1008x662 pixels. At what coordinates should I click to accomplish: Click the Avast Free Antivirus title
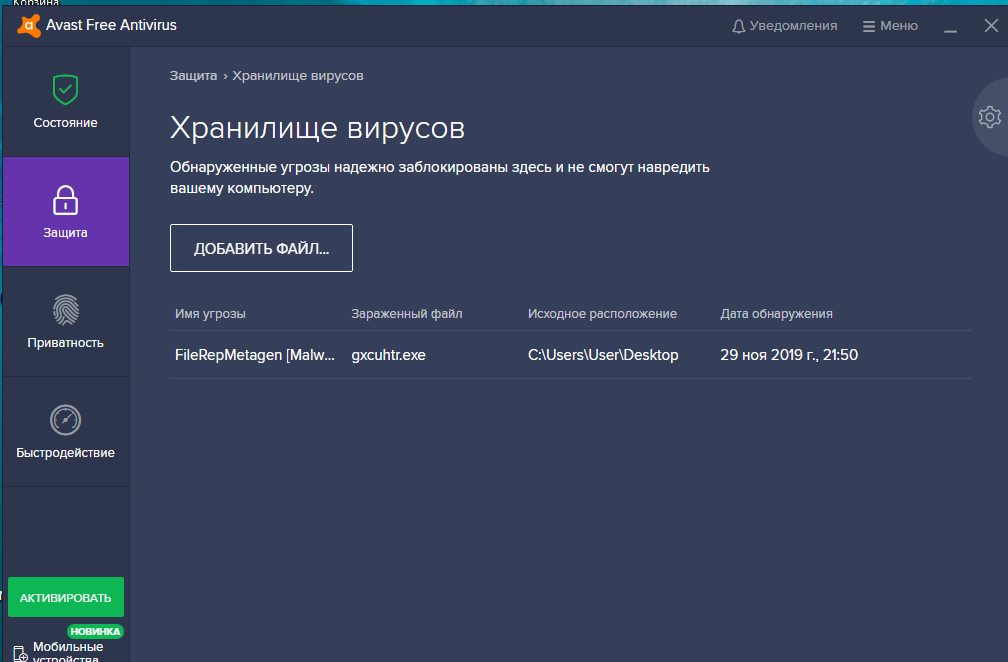pyautogui.click(x=111, y=25)
